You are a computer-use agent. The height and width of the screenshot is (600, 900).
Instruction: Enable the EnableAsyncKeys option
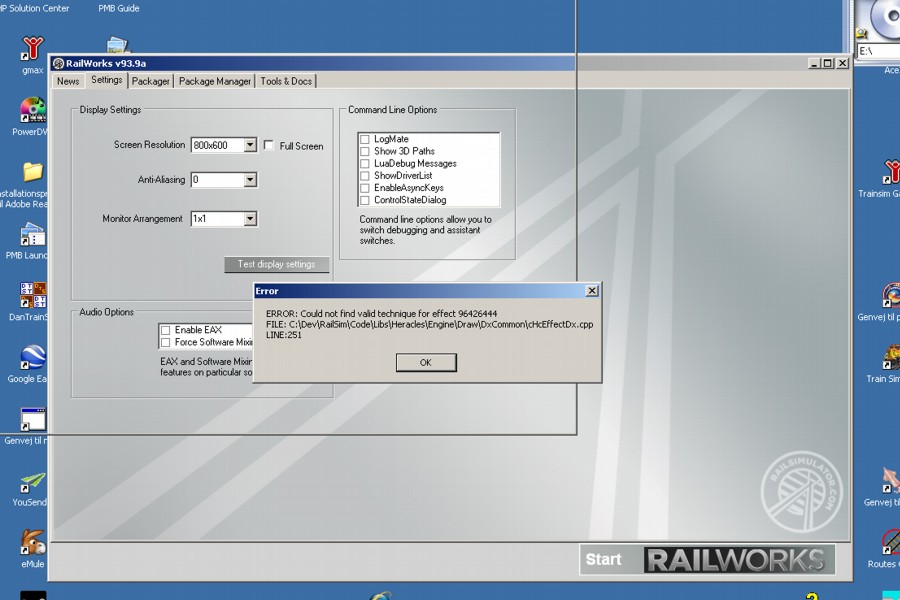pyautogui.click(x=364, y=188)
